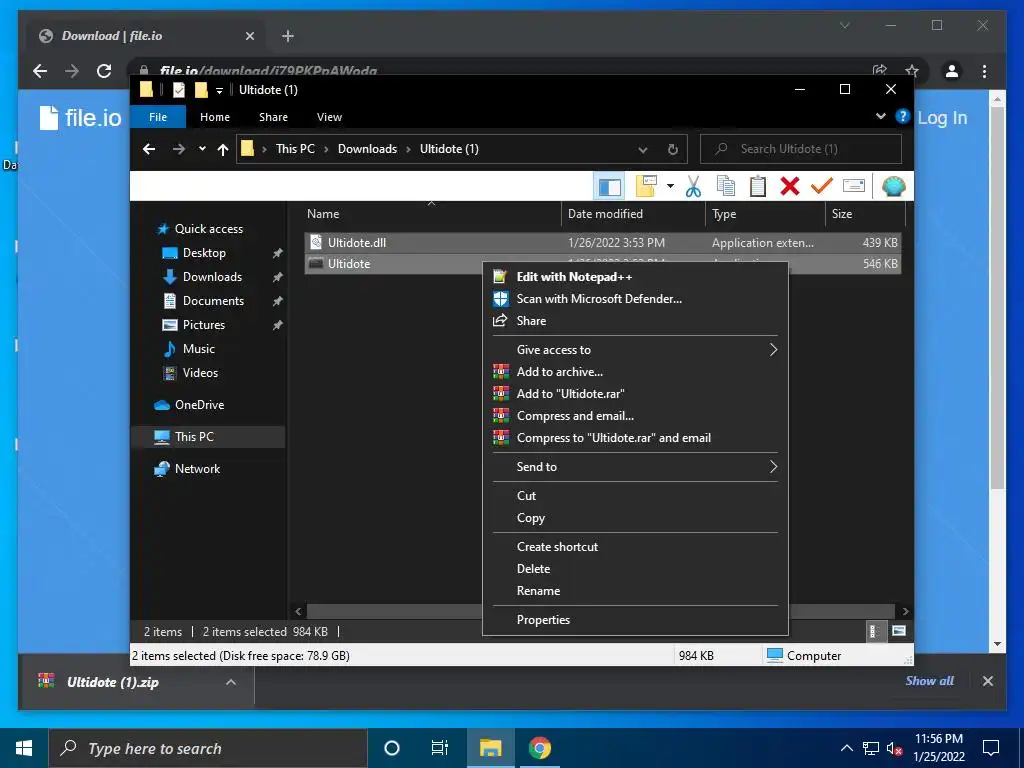Image resolution: width=1024 pixels, height=768 pixels.
Task: Click the red X Delete toolbar icon
Action: [790, 187]
